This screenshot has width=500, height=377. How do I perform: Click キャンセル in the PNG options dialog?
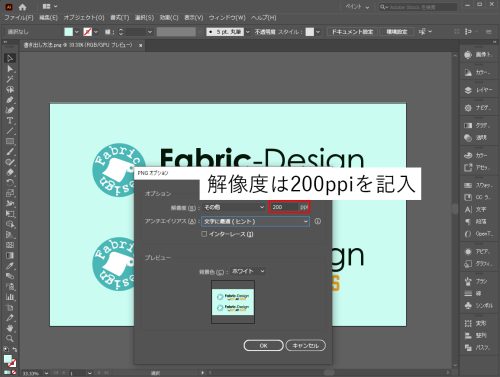coord(305,345)
